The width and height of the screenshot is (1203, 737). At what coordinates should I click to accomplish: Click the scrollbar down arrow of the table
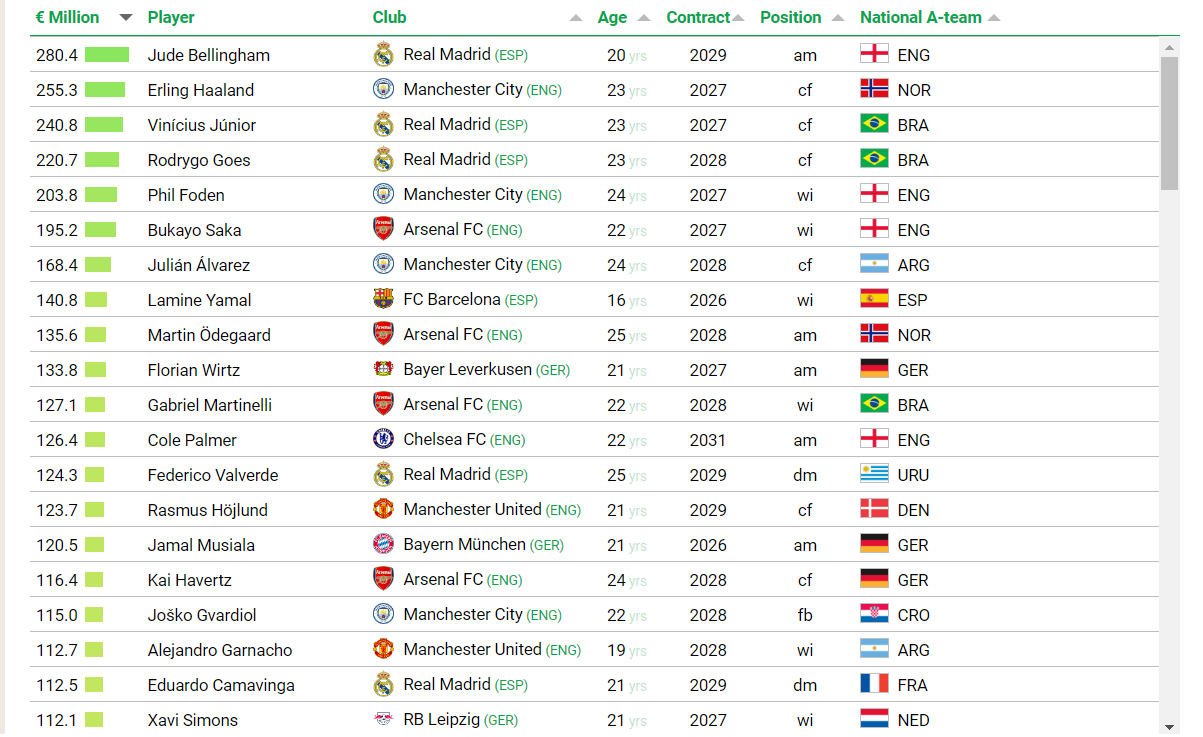(1169, 726)
